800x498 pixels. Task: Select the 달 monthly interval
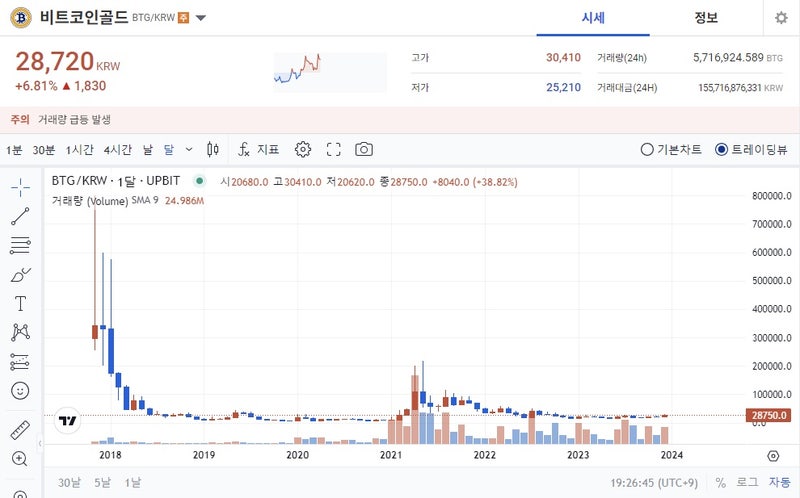pyautogui.click(x=169, y=150)
